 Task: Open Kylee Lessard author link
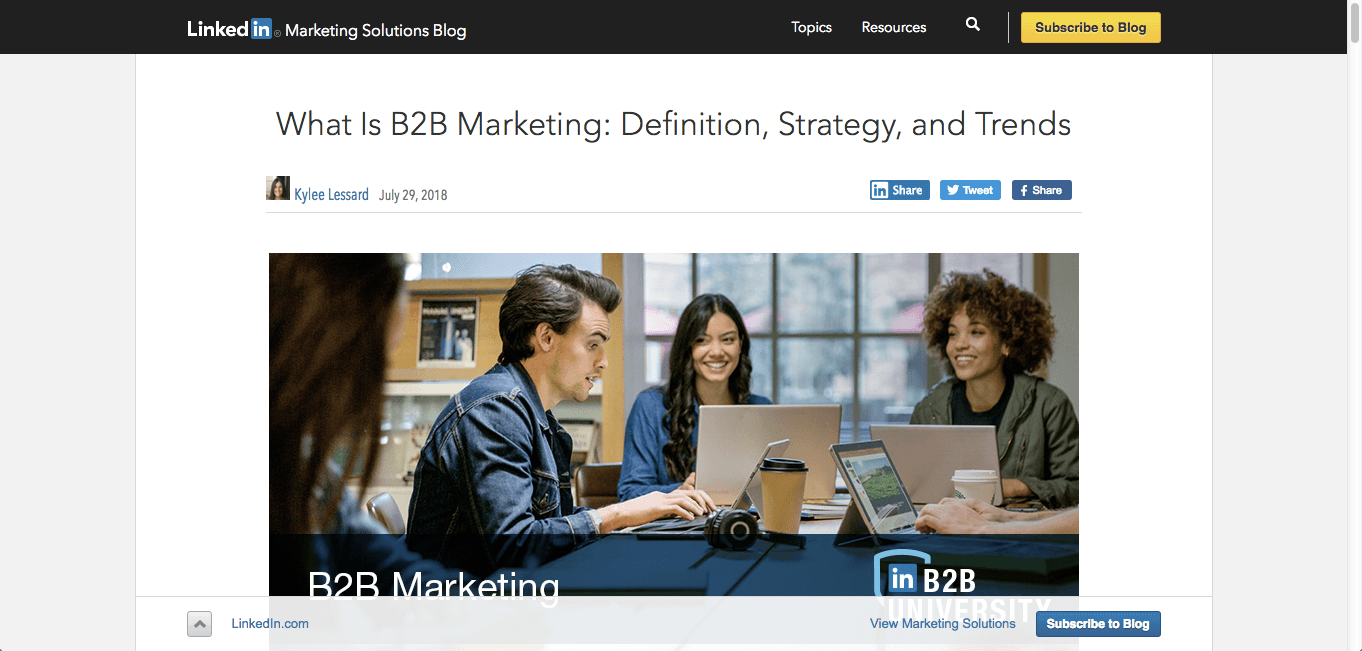[331, 194]
